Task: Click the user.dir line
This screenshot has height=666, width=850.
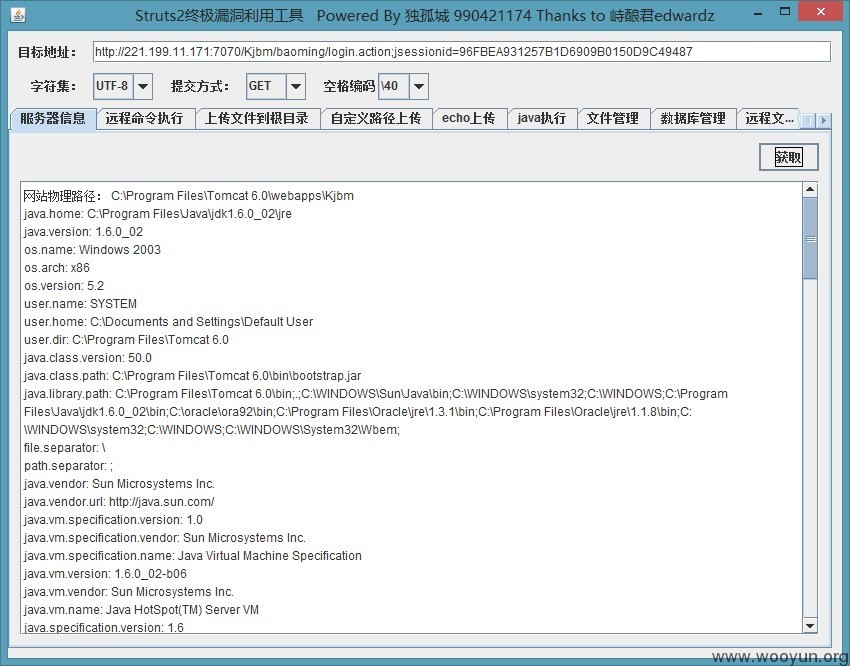Action: [126, 339]
